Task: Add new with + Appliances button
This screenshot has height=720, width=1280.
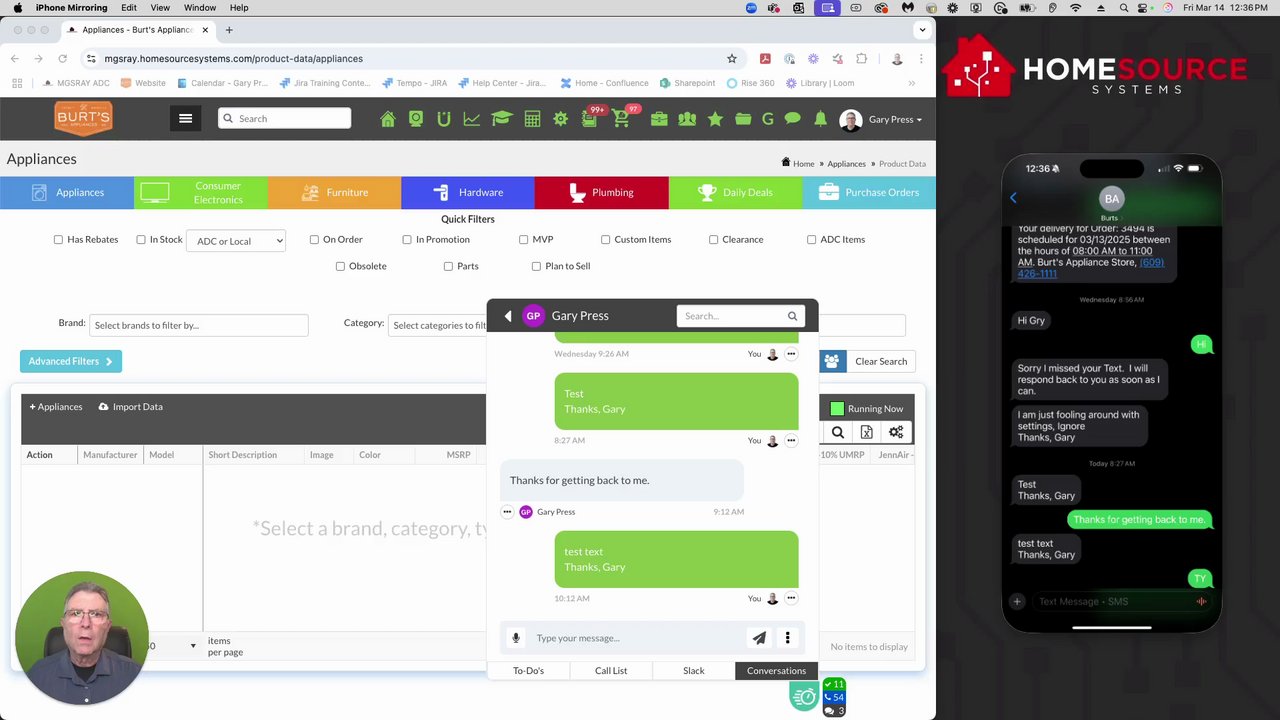Action: coord(56,407)
